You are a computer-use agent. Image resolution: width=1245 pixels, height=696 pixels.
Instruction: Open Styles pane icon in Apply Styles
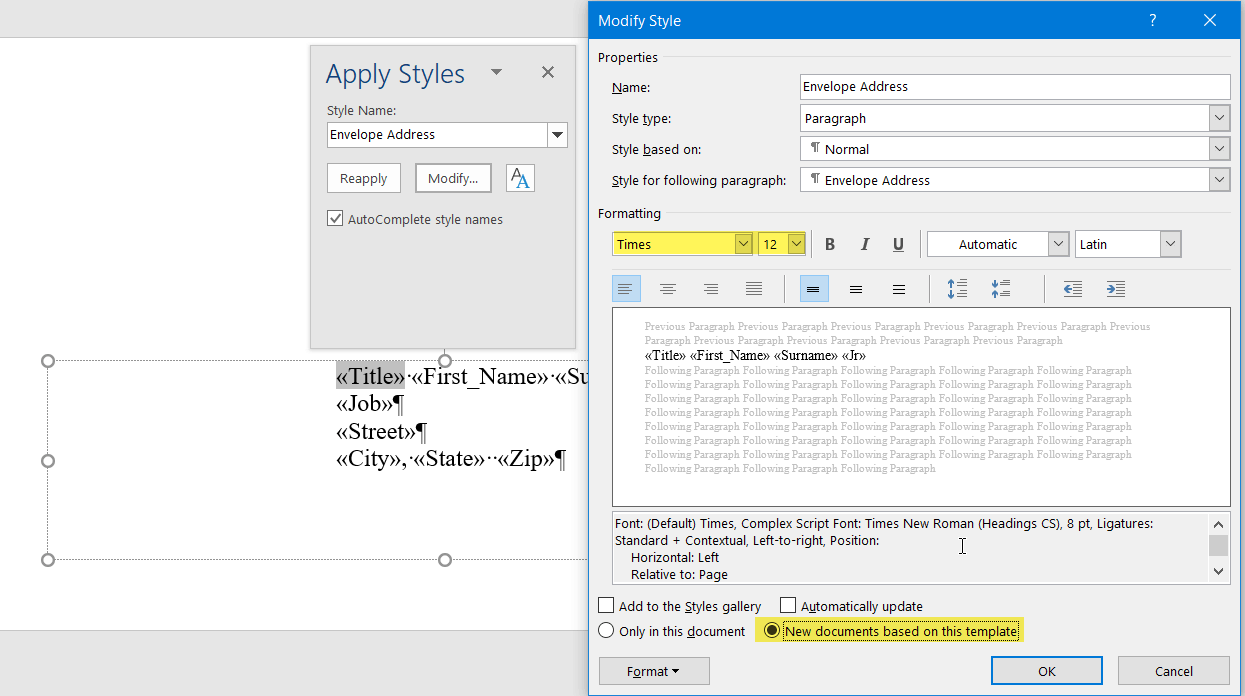(520, 178)
